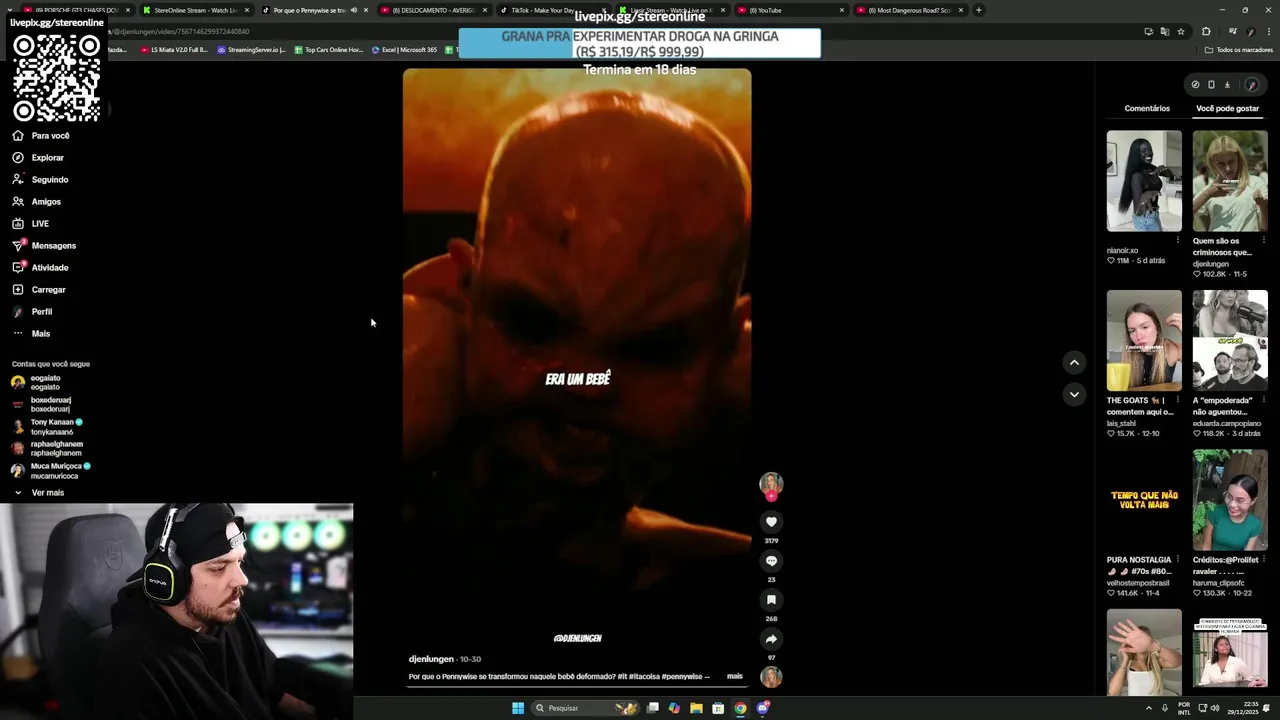Image resolution: width=1280 pixels, height=720 pixels.
Task: Go to next video with down arrow
Action: (1074, 394)
